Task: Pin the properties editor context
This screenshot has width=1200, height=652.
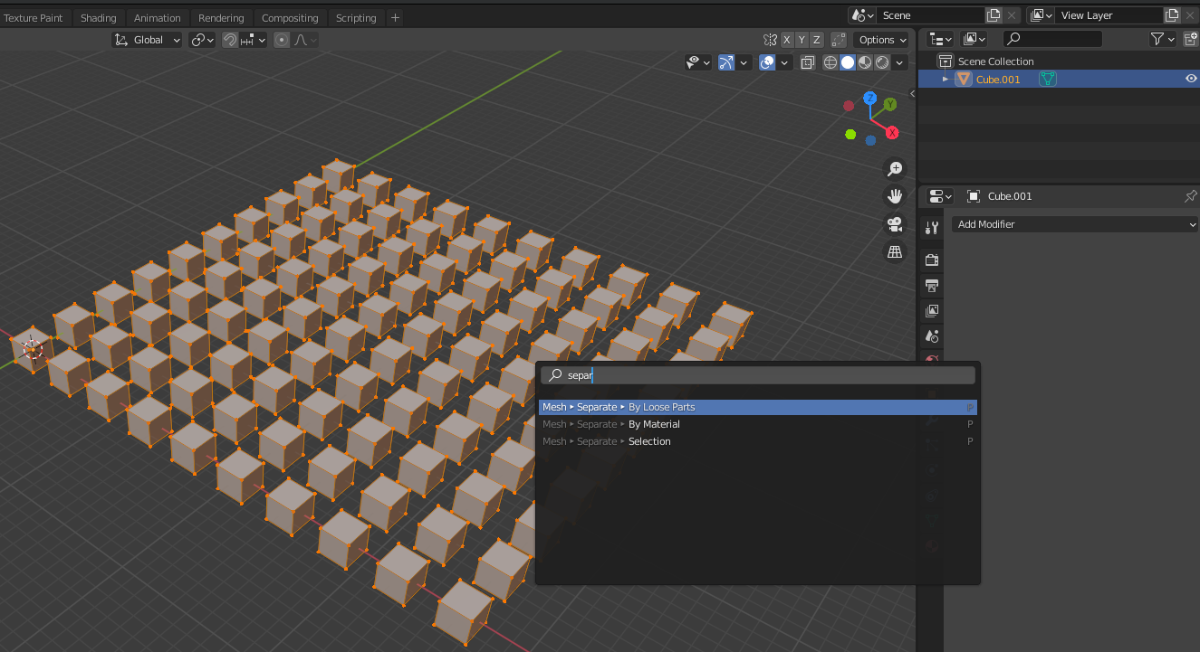Action: point(1190,196)
